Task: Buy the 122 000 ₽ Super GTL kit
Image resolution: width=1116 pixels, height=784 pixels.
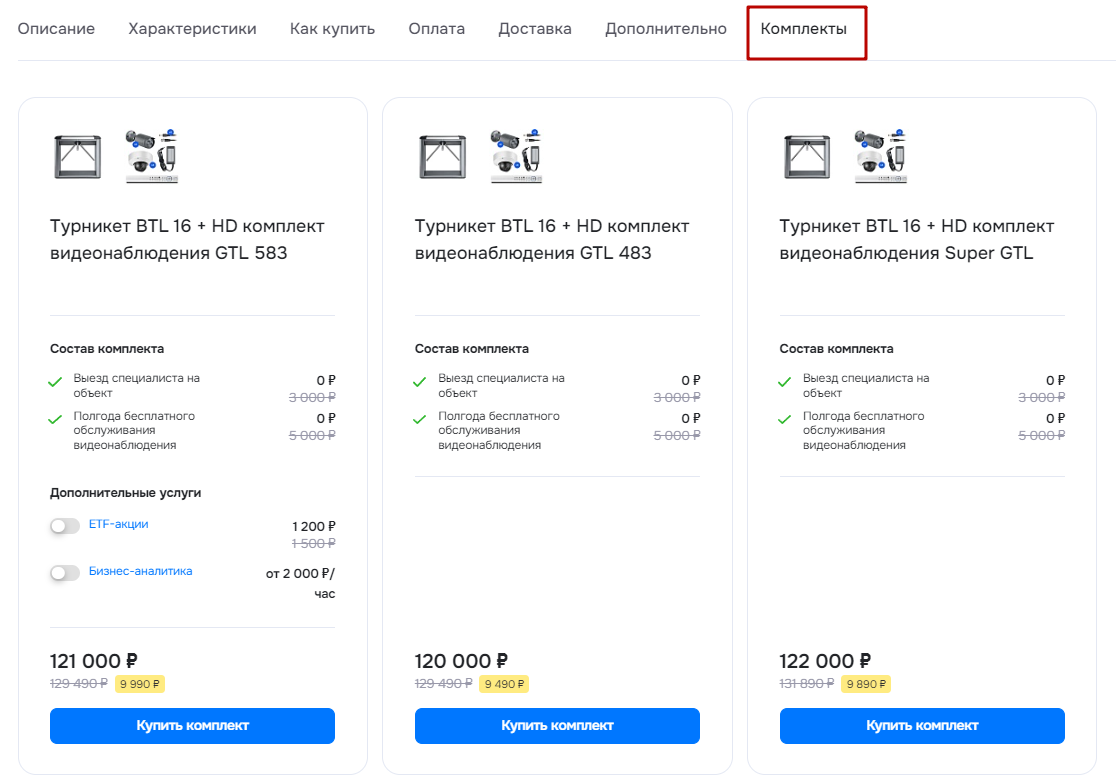Action: point(922,726)
